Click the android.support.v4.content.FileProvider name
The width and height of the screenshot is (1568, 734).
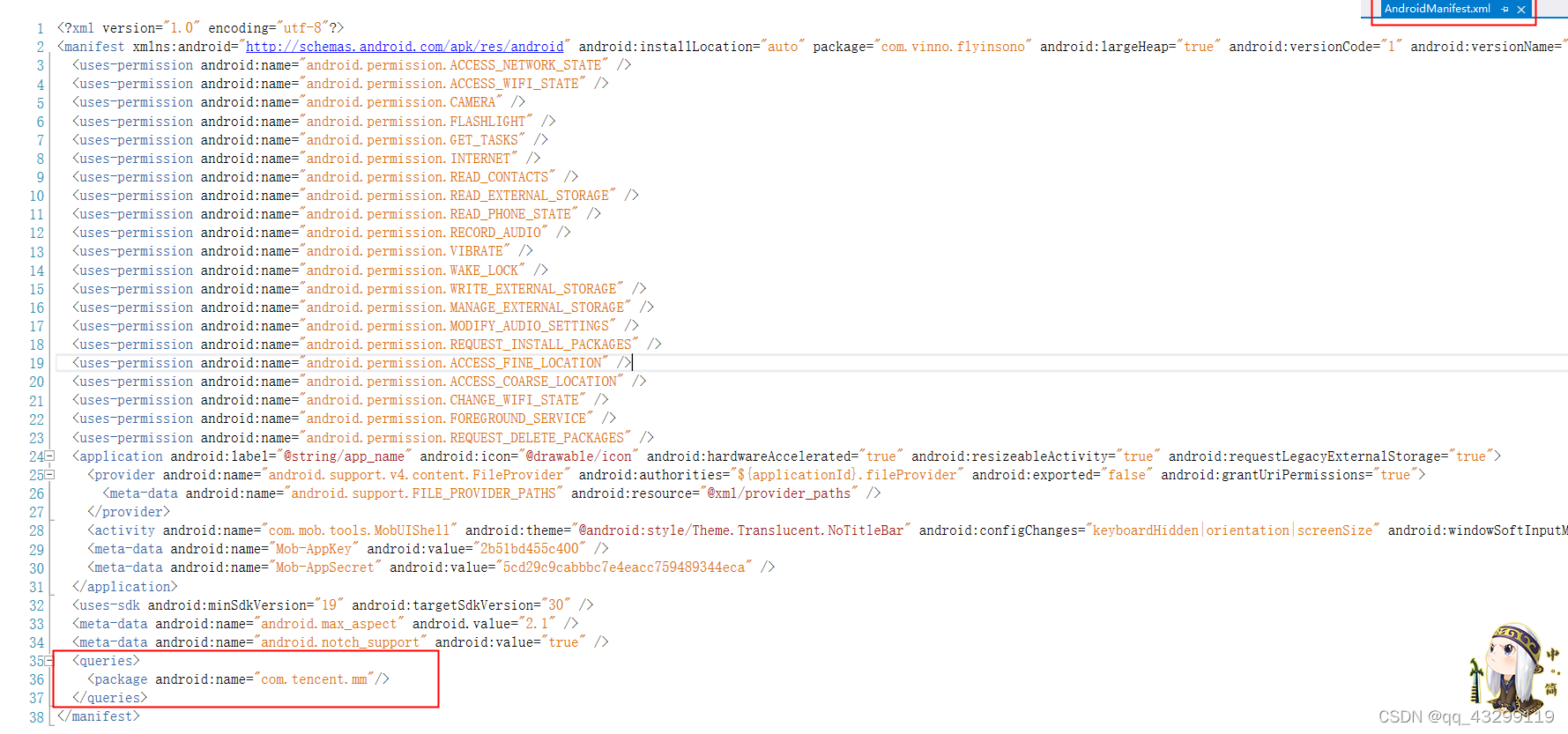pyautogui.click(x=416, y=474)
